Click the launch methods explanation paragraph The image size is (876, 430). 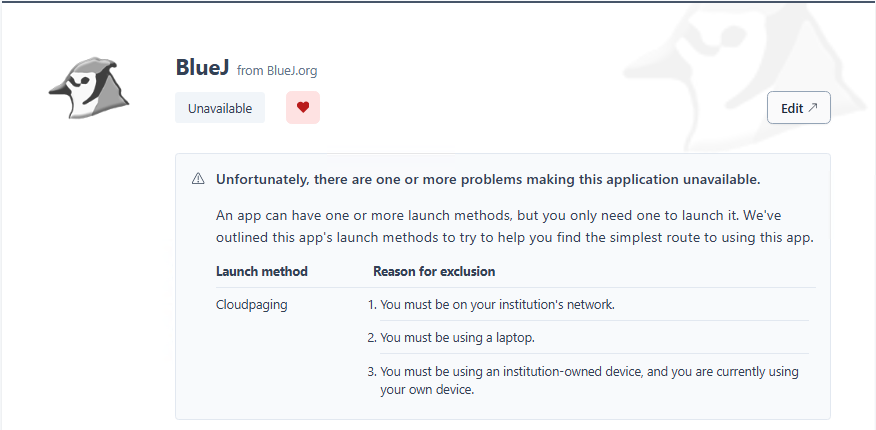pos(515,215)
